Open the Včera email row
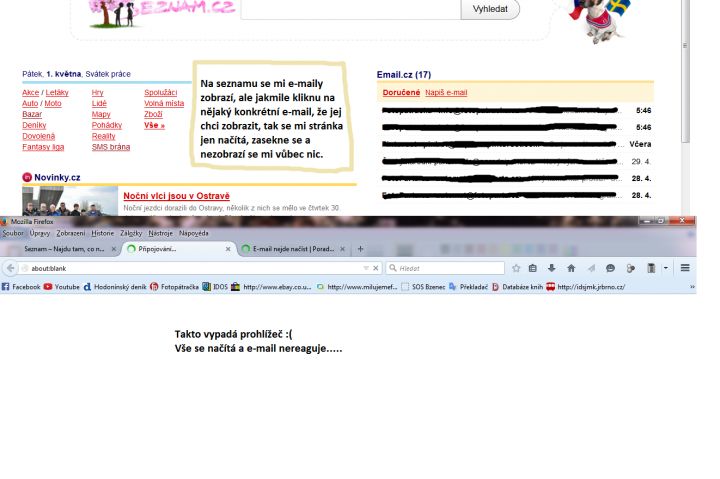Viewport: 720px width, 479px height. pyautogui.click(x=517, y=144)
